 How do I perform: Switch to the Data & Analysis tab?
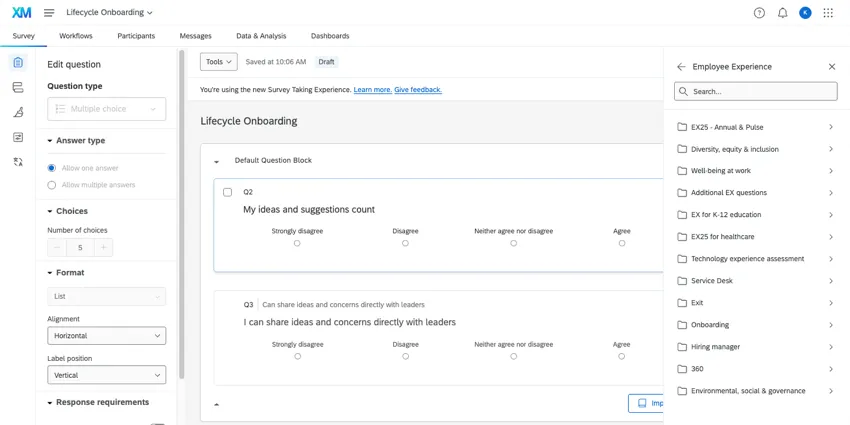[261, 36]
